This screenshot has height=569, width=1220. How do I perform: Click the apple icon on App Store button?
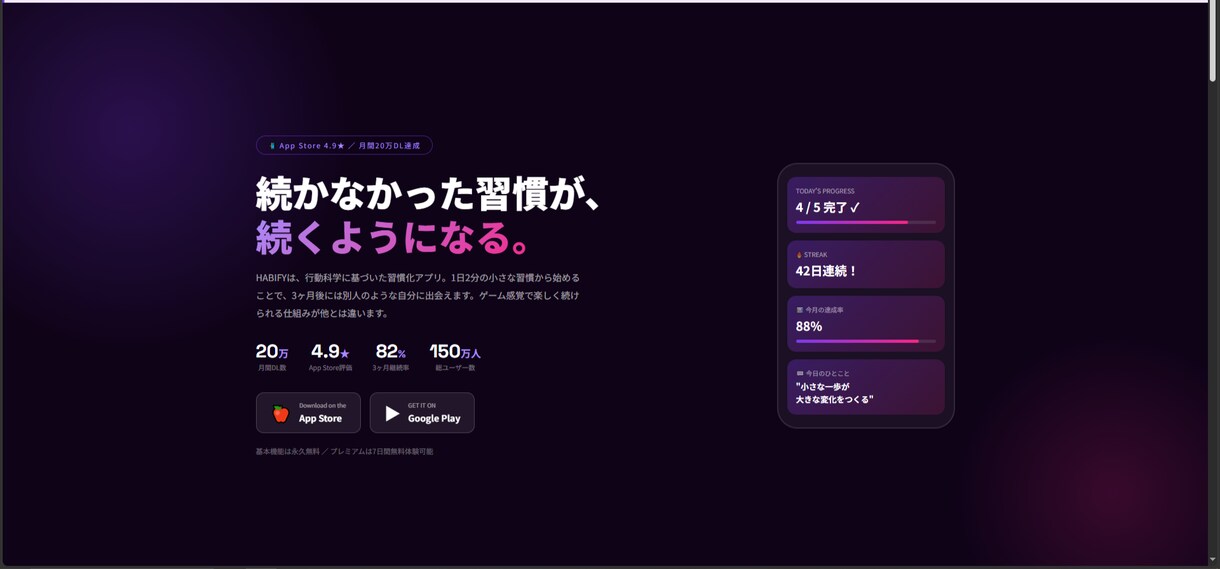click(281, 413)
